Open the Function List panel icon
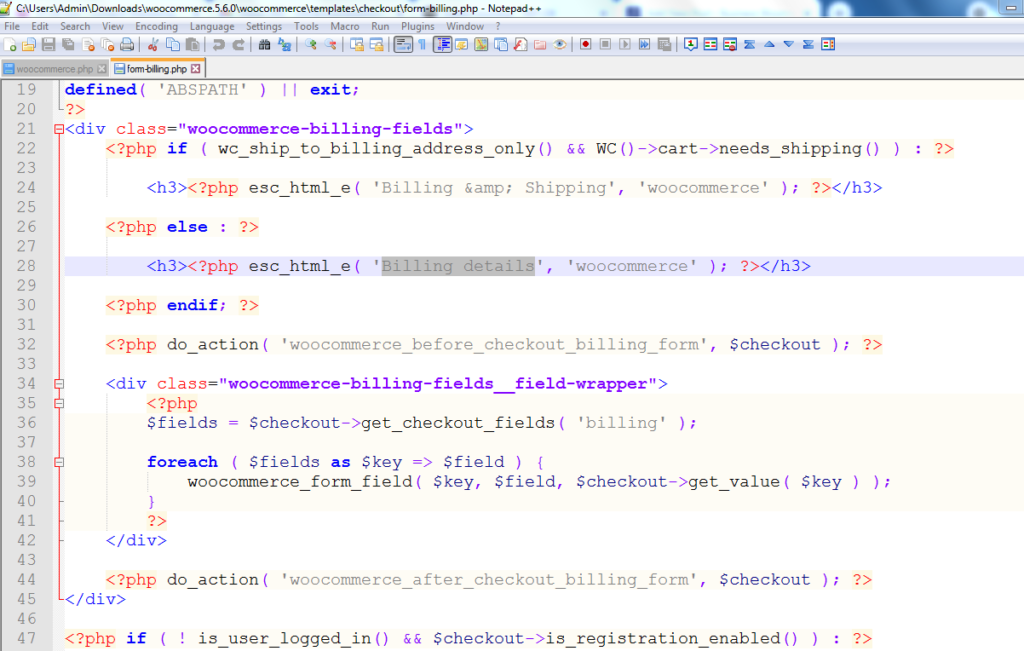Screen dimensions: 1024x651 520,44
